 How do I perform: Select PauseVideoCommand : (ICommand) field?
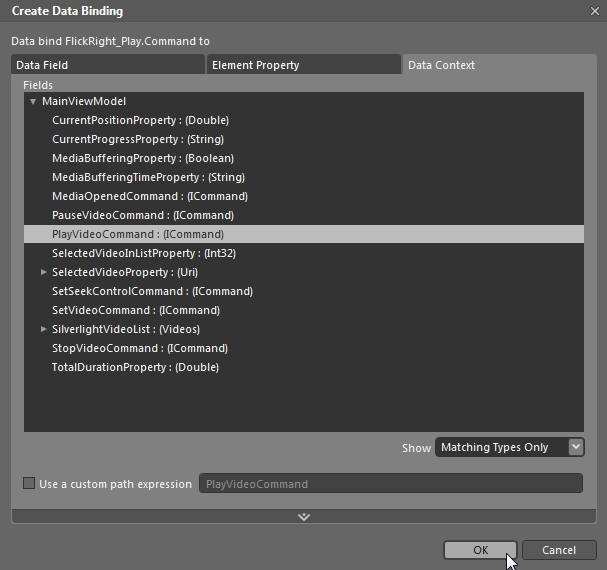point(143,215)
